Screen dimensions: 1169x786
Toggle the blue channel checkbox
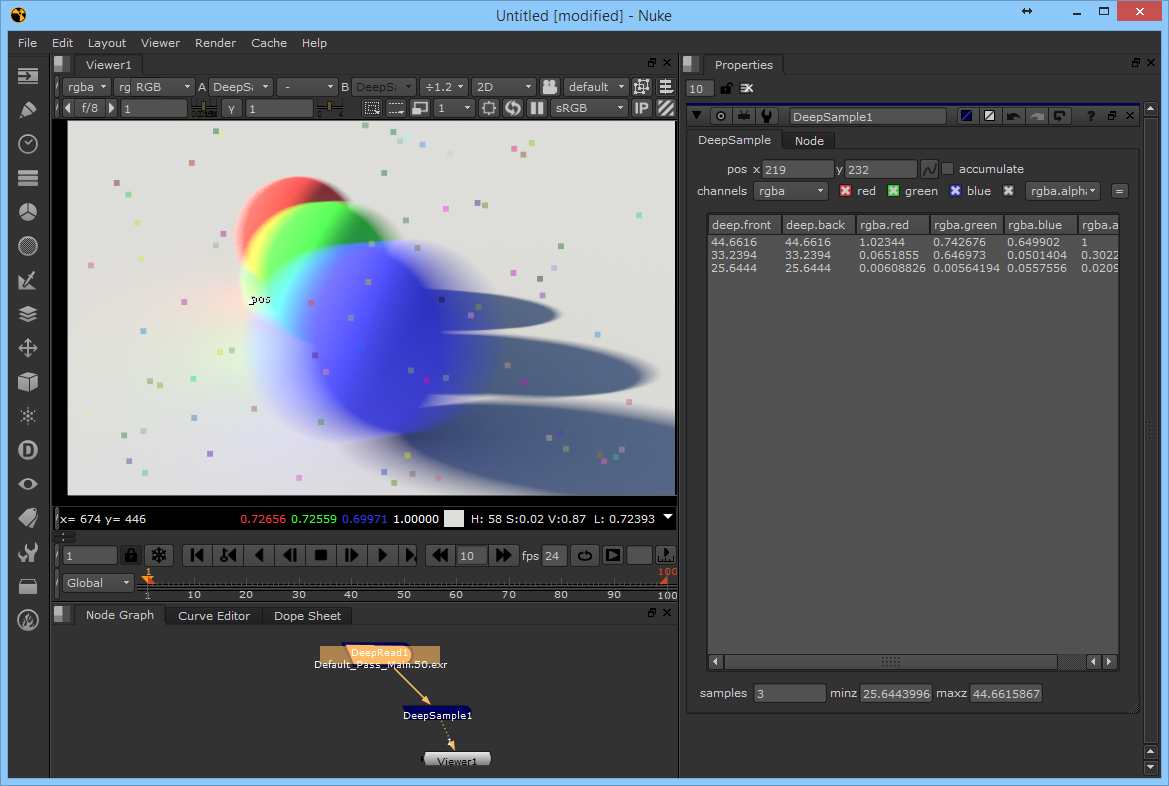[x=955, y=191]
